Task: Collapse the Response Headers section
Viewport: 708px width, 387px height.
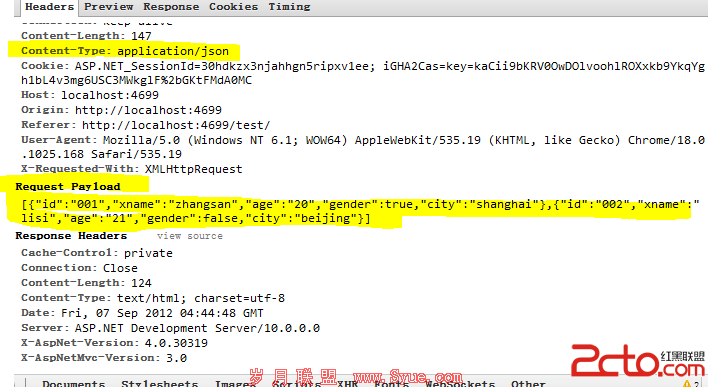Action: click(x=71, y=236)
